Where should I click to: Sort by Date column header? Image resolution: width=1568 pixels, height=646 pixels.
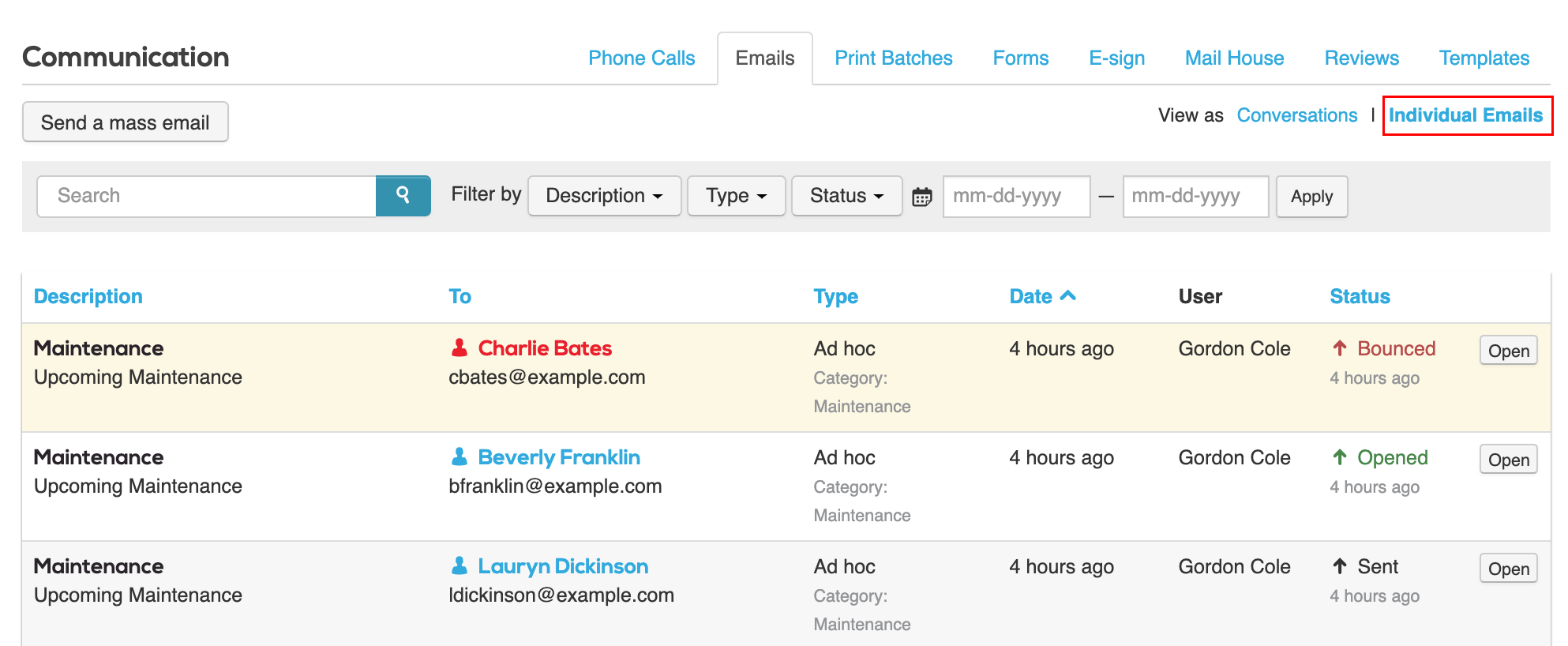tap(1030, 296)
